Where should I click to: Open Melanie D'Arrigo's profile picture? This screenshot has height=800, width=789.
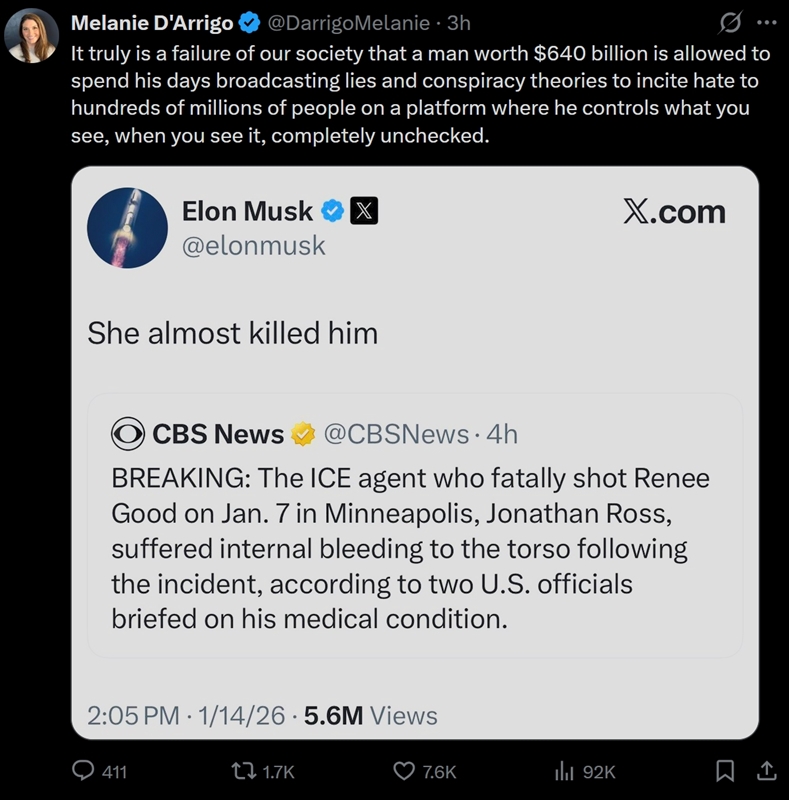31,35
